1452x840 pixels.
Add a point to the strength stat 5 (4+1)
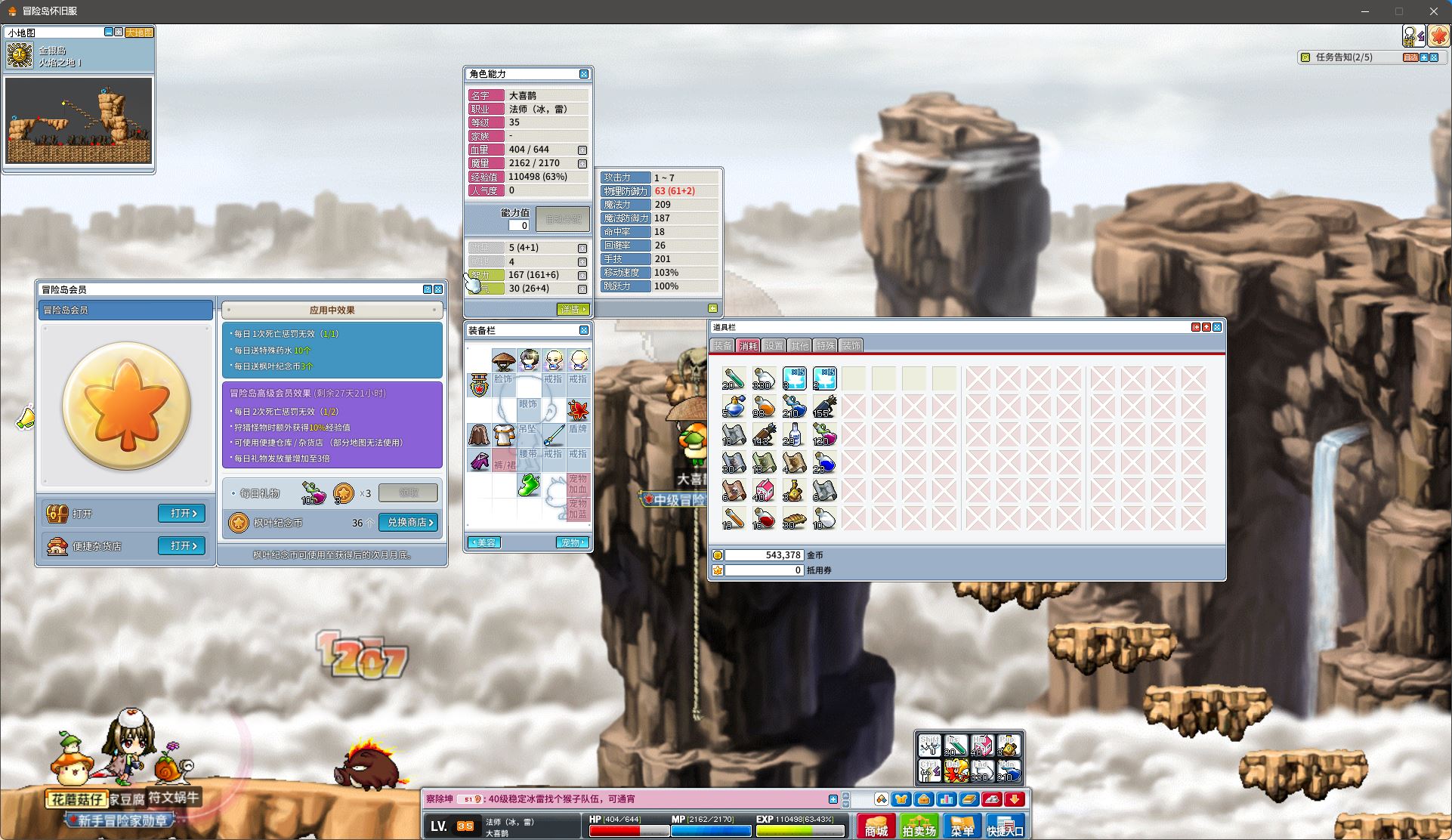pyautogui.click(x=582, y=249)
